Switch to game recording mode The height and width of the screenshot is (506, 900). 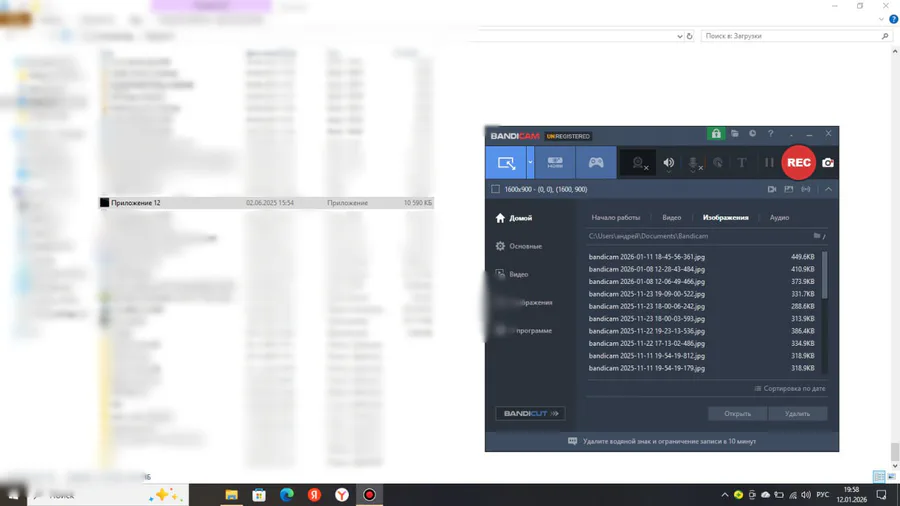pyautogui.click(x=596, y=162)
